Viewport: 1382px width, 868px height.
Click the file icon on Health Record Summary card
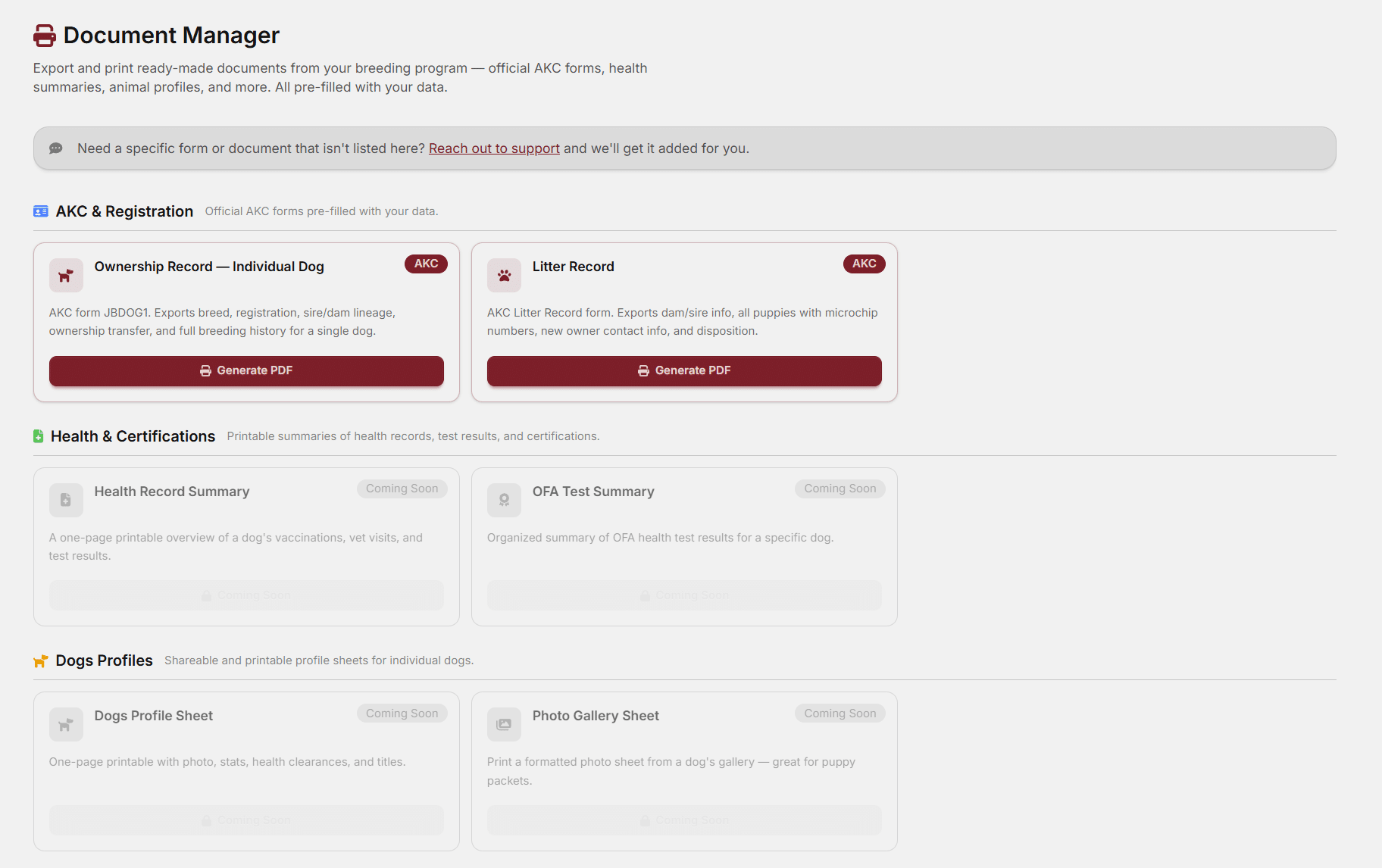coord(66,500)
